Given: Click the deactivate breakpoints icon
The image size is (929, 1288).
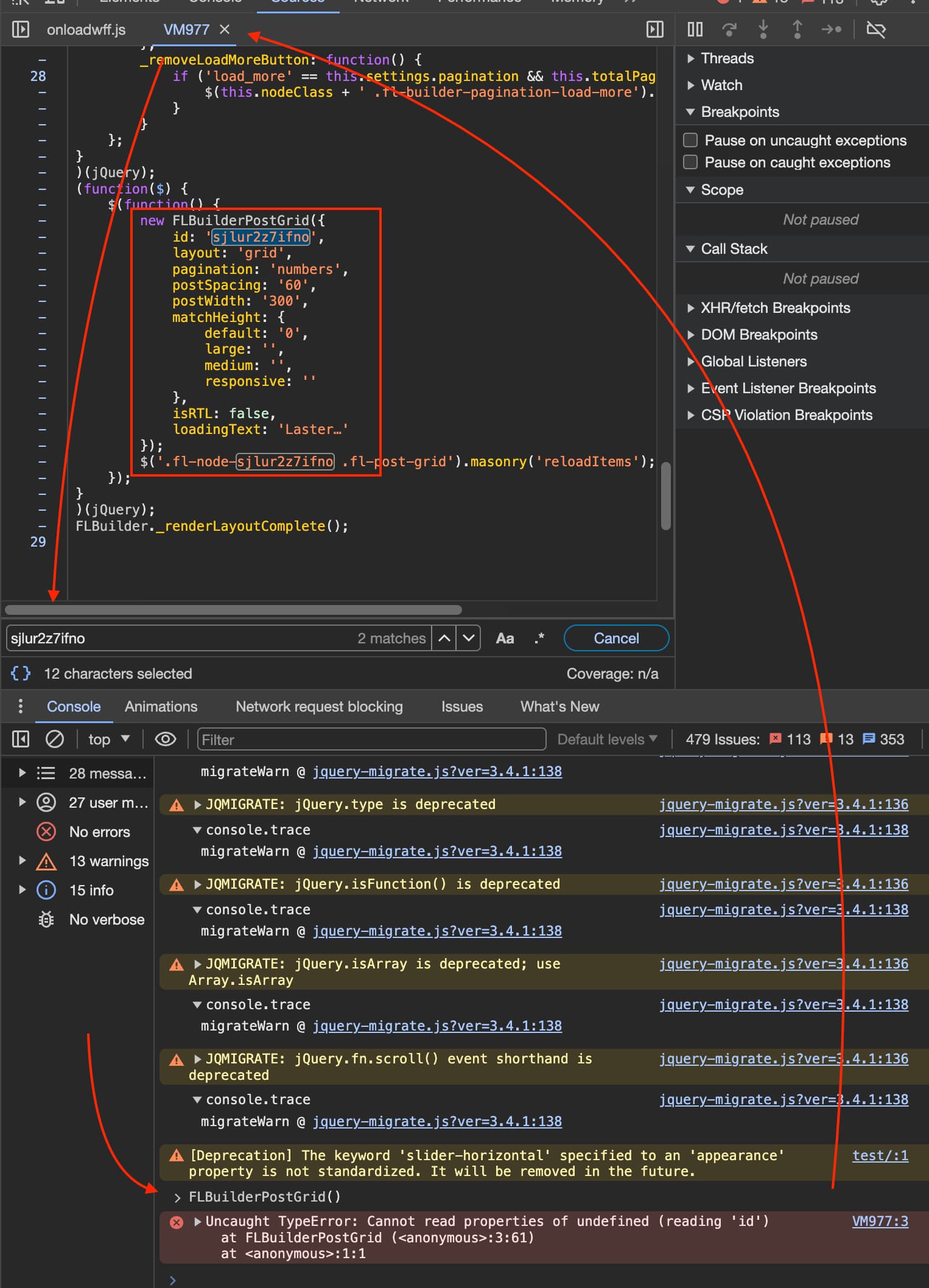Looking at the screenshot, I should pyautogui.click(x=875, y=29).
